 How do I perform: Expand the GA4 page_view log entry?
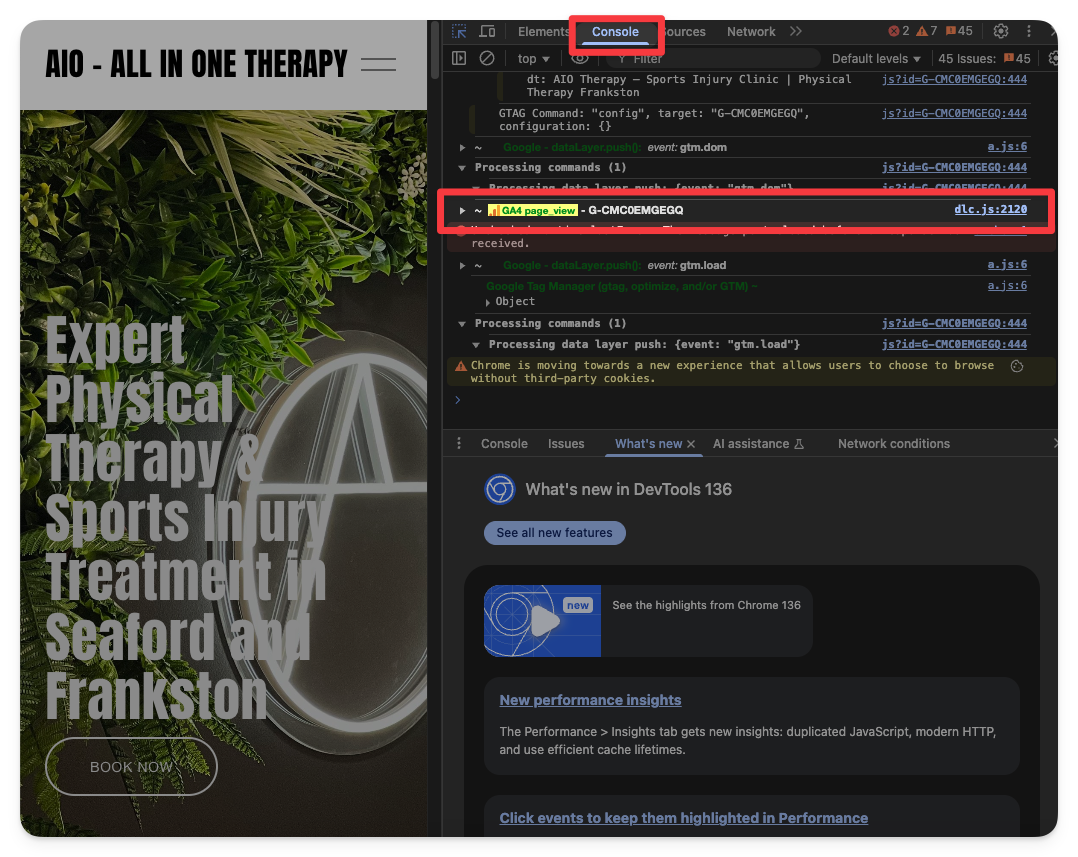462,210
